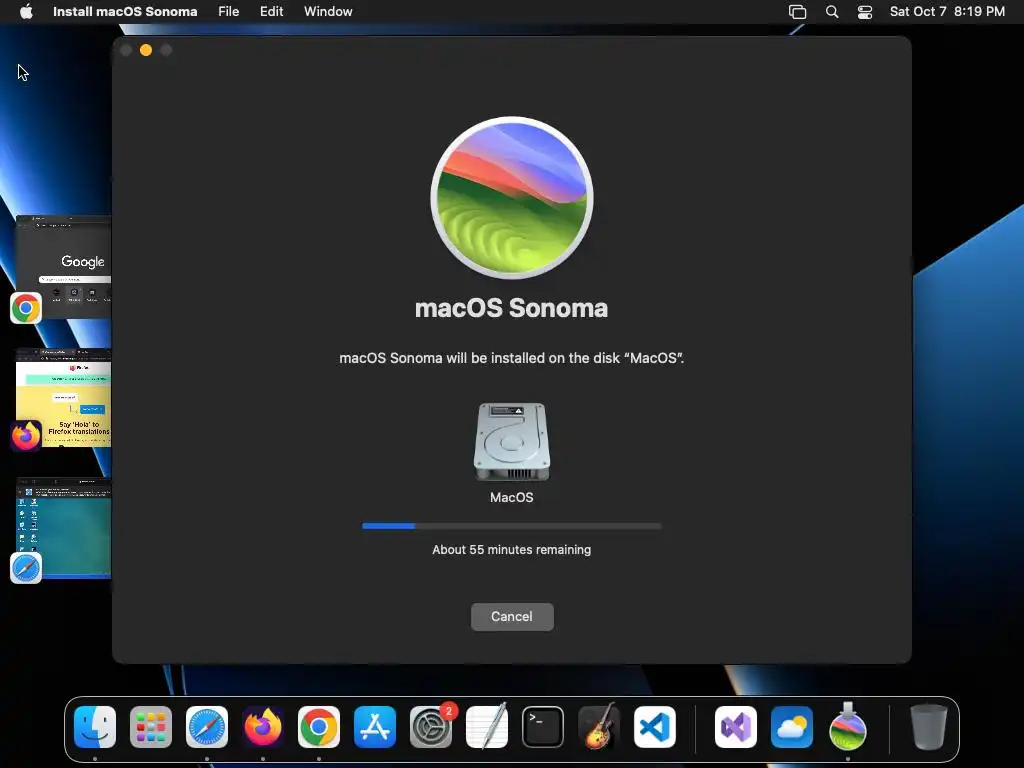Open Weather app from the Dock
This screenshot has width=1024, height=768.
click(792, 727)
